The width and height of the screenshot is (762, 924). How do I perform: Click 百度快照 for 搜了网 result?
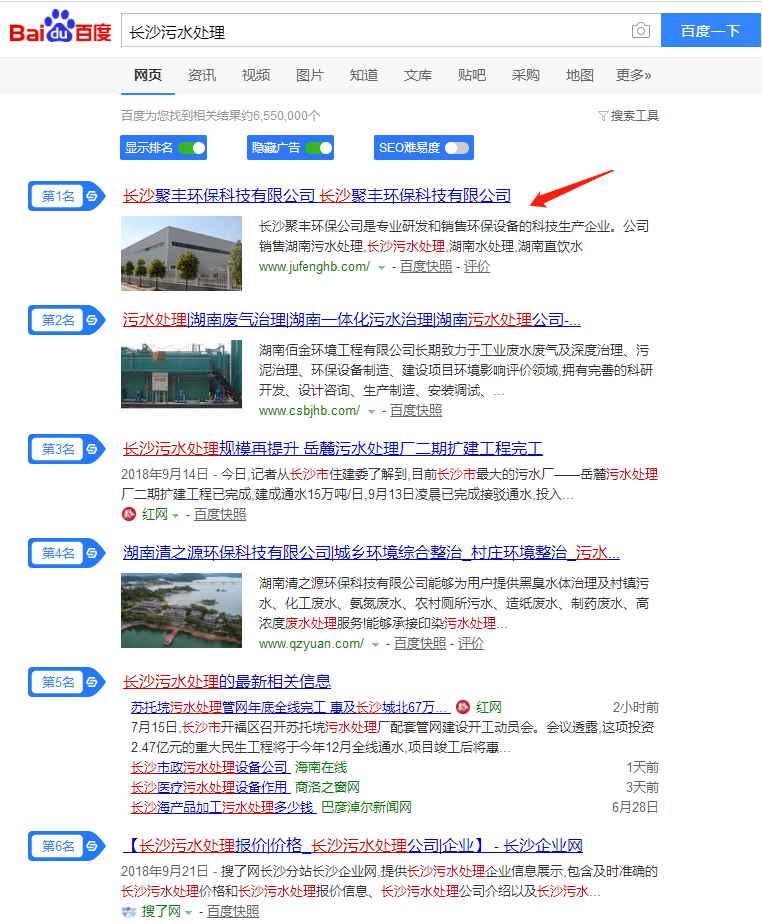(x=233, y=911)
